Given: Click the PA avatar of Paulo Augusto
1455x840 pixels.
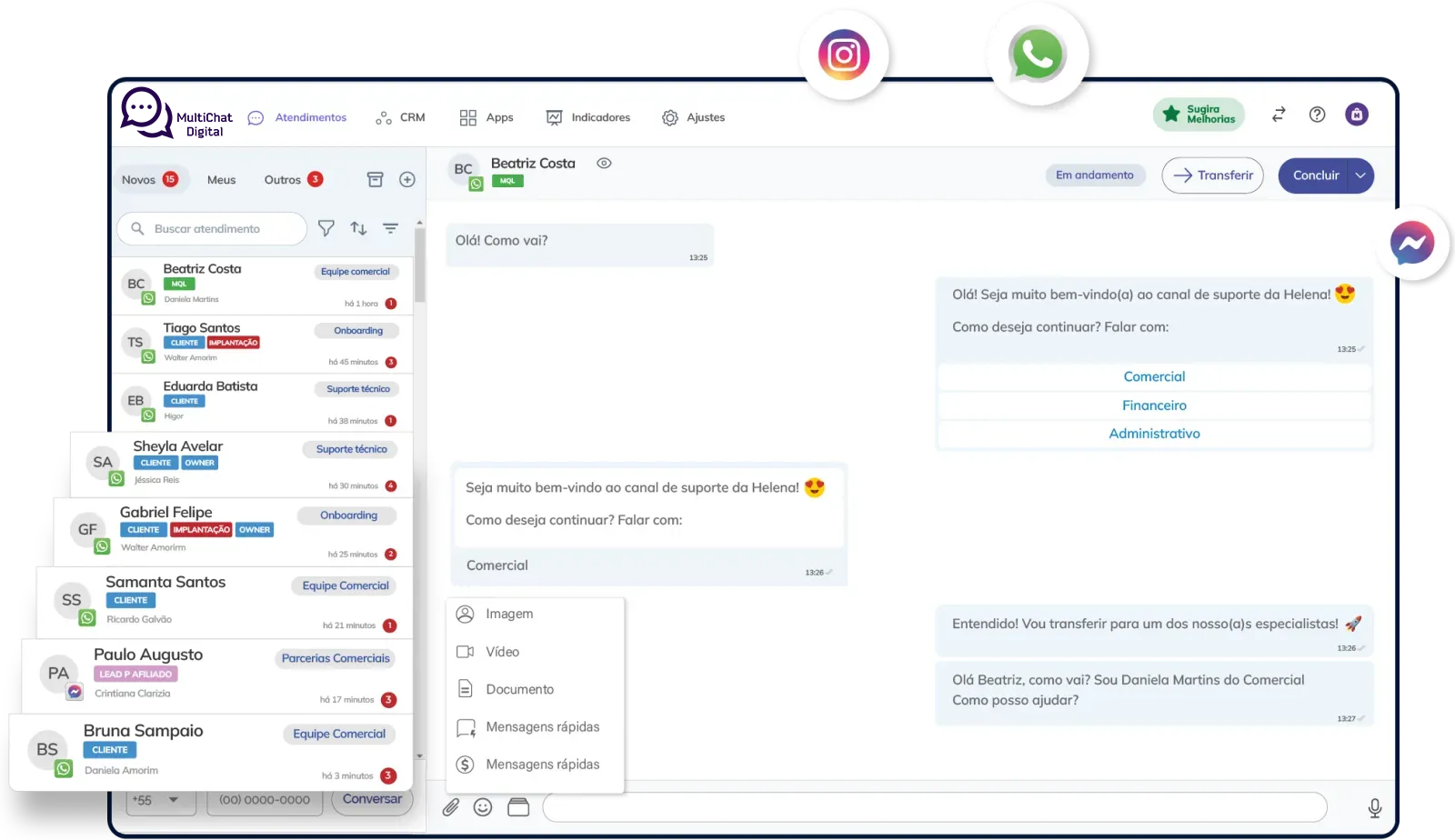Looking at the screenshot, I should (x=58, y=674).
